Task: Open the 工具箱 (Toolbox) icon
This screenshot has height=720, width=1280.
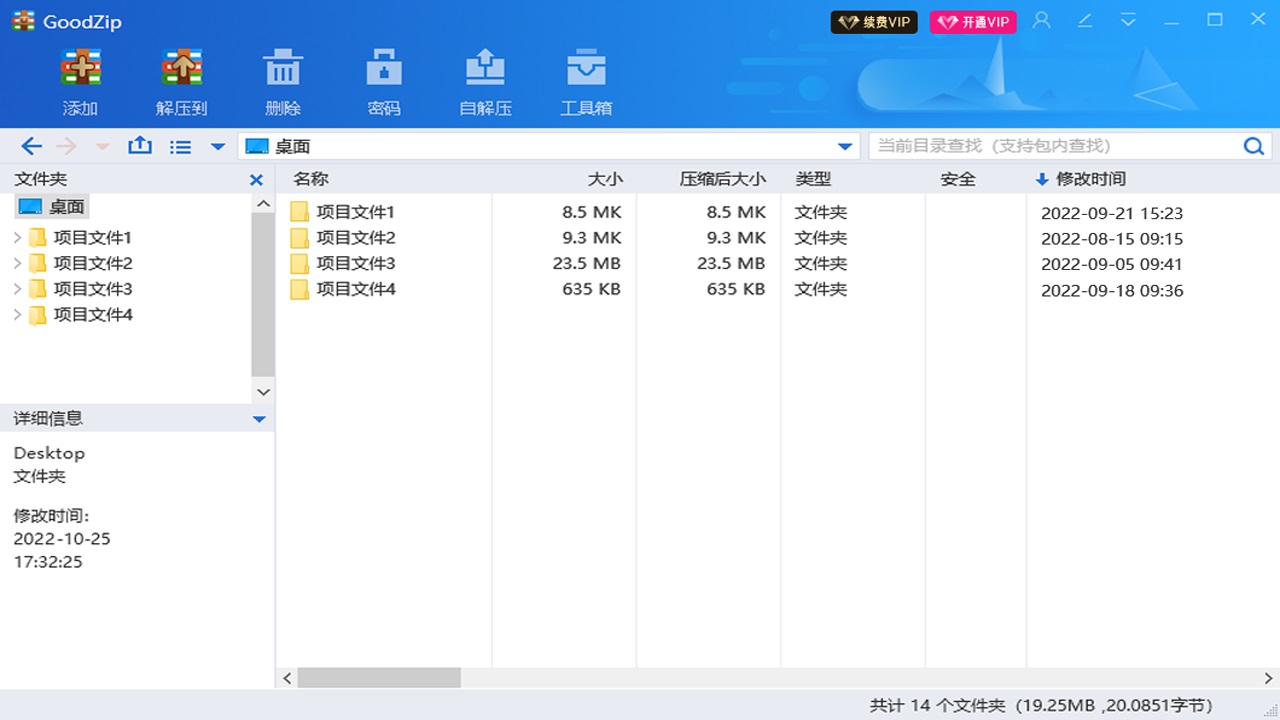Action: [587, 80]
